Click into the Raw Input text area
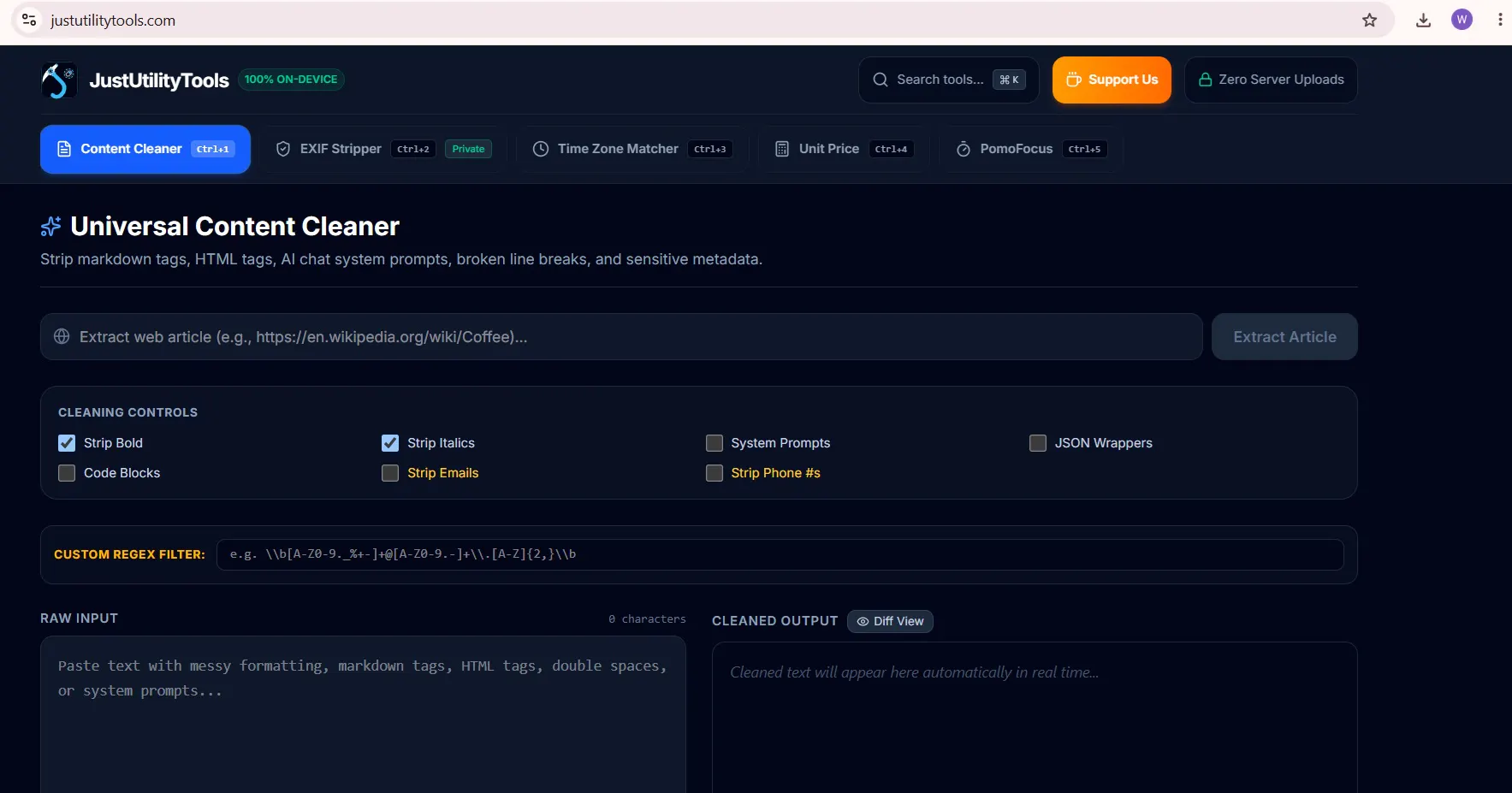 point(363,714)
